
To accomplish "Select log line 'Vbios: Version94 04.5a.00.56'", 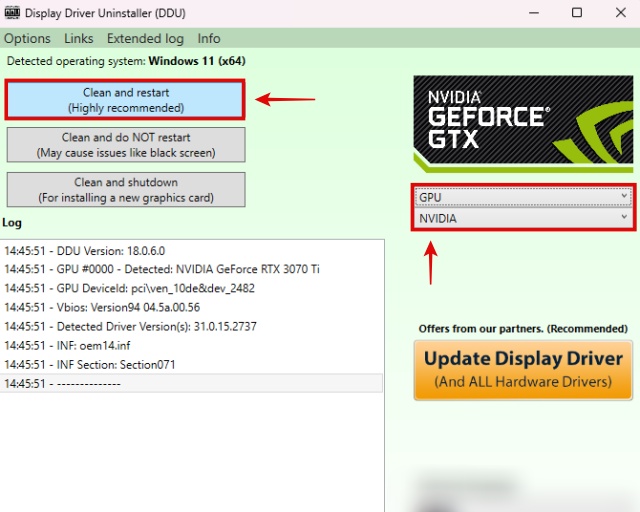I will 191,307.
